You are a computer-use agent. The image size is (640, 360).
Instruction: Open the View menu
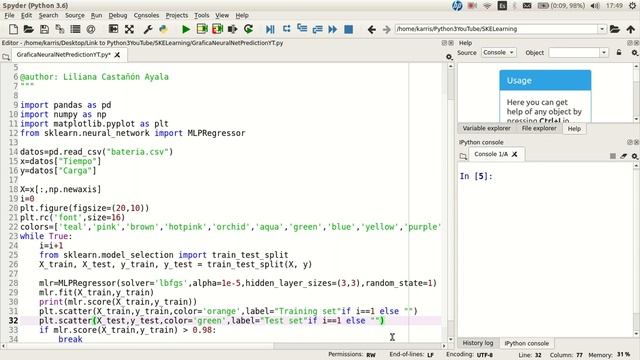click(x=222, y=15)
